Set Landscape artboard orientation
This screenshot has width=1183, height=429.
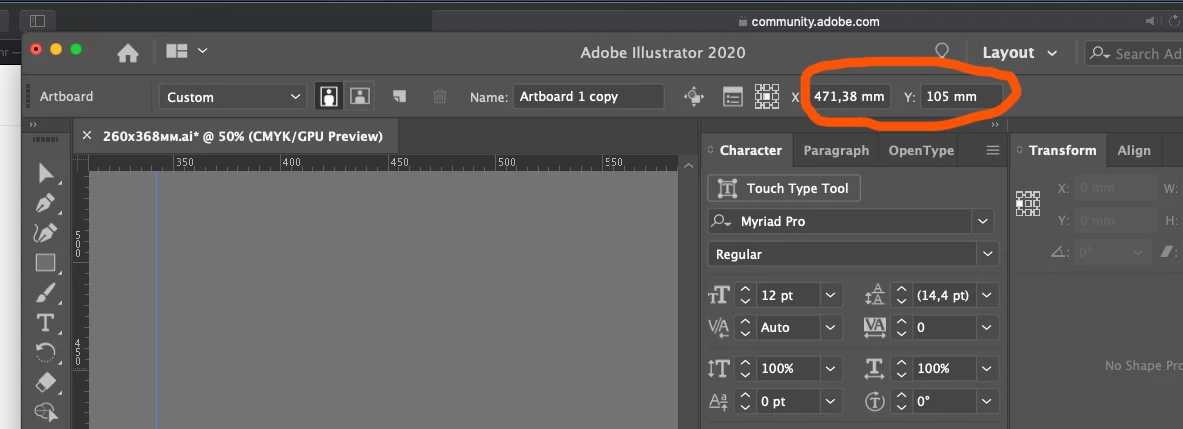pyautogui.click(x=360, y=97)
